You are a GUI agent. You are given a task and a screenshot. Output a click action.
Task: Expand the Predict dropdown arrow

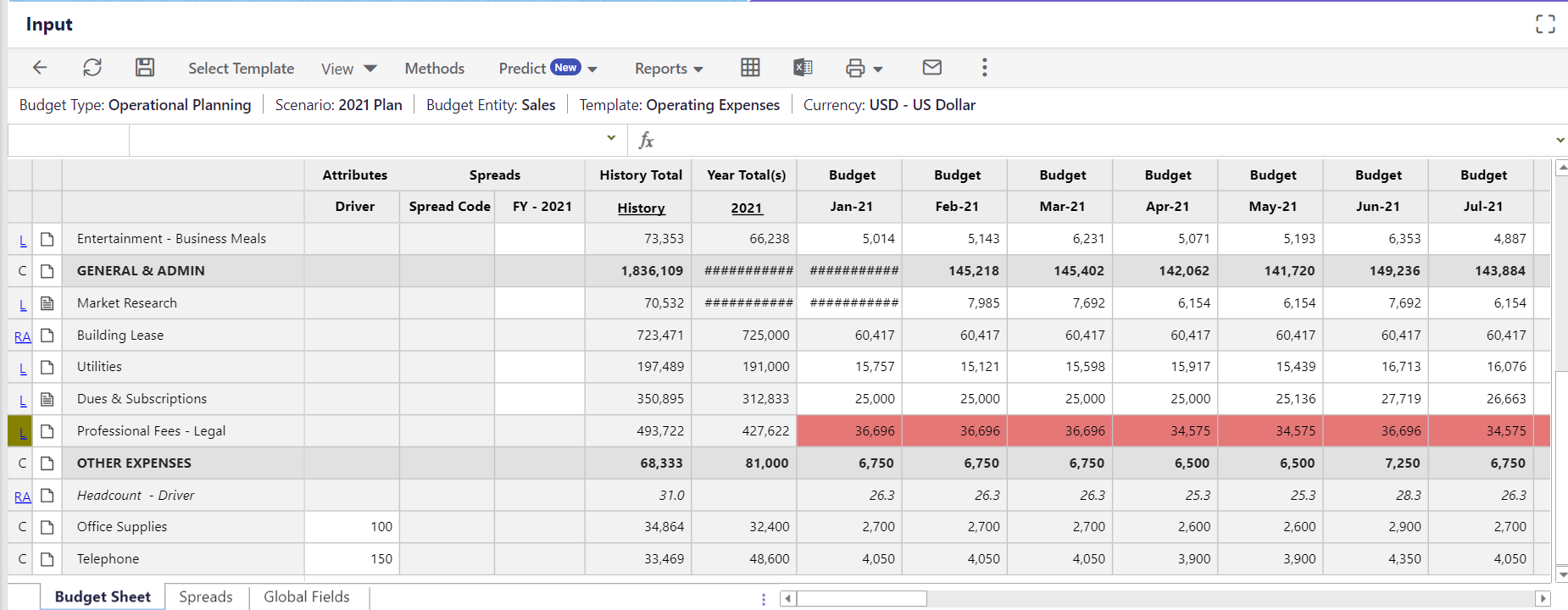click(x=592, y=69)
